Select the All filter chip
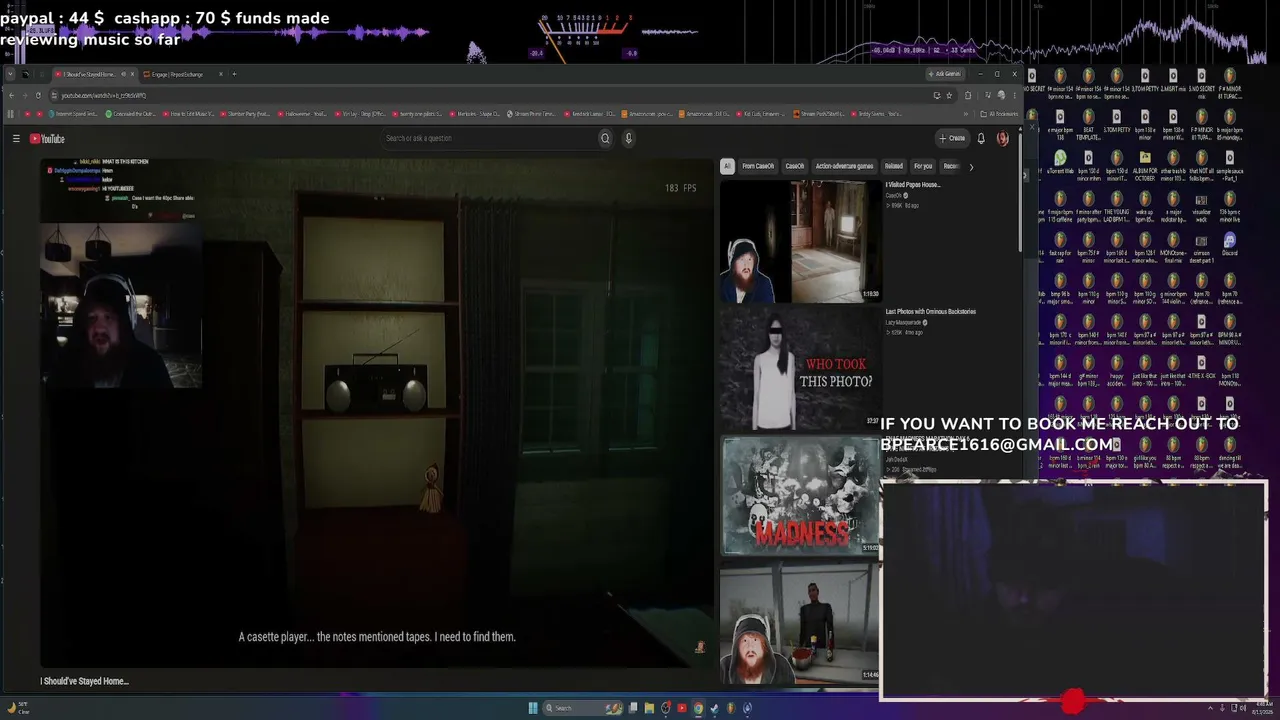Image resolution: width=1280 pixels, height=720 pixels. click(727, 166)
